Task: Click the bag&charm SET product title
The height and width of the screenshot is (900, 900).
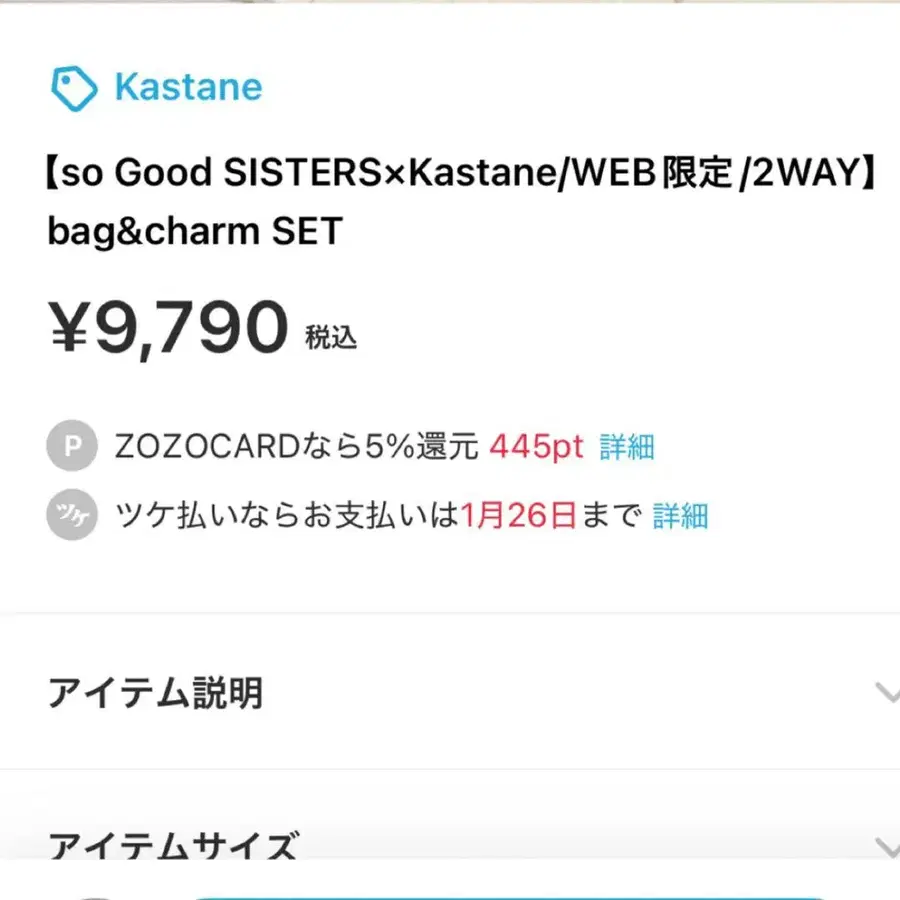Action: tap(195, 232)
